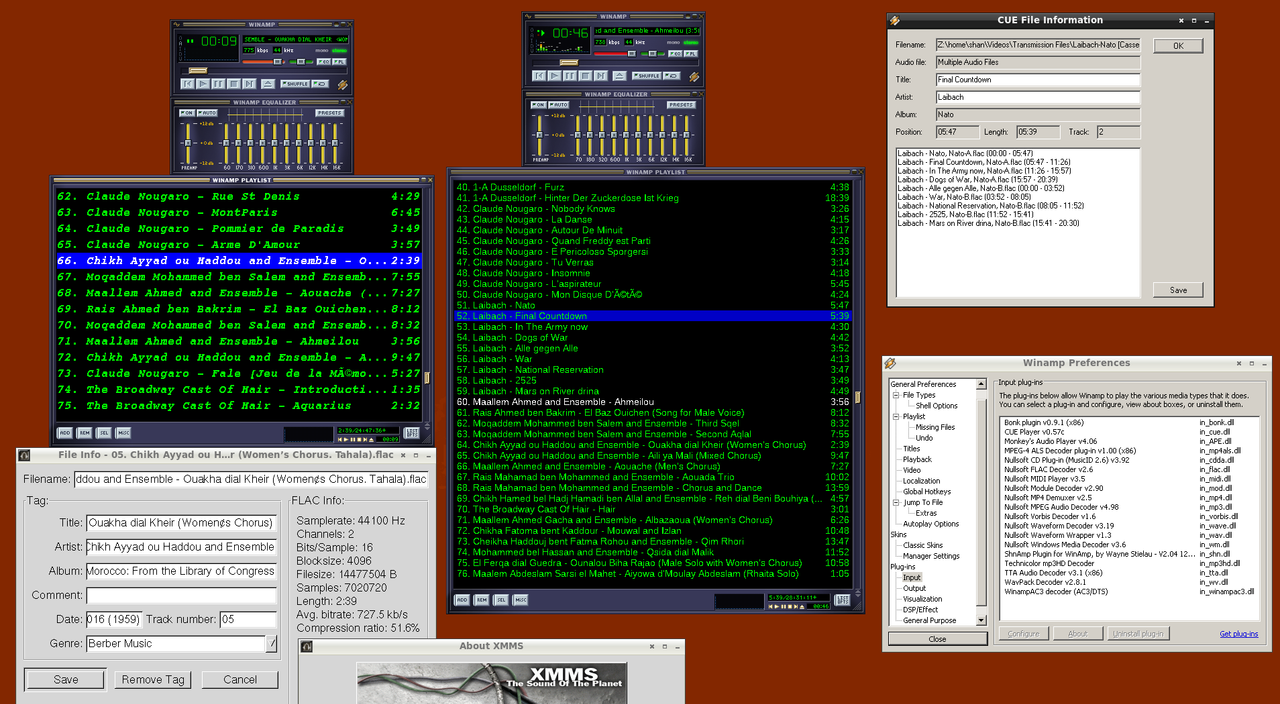Click the PREAMP slider below the 00:46 player
Screen dimensions: 1280x704
click(x=540, y=135)
